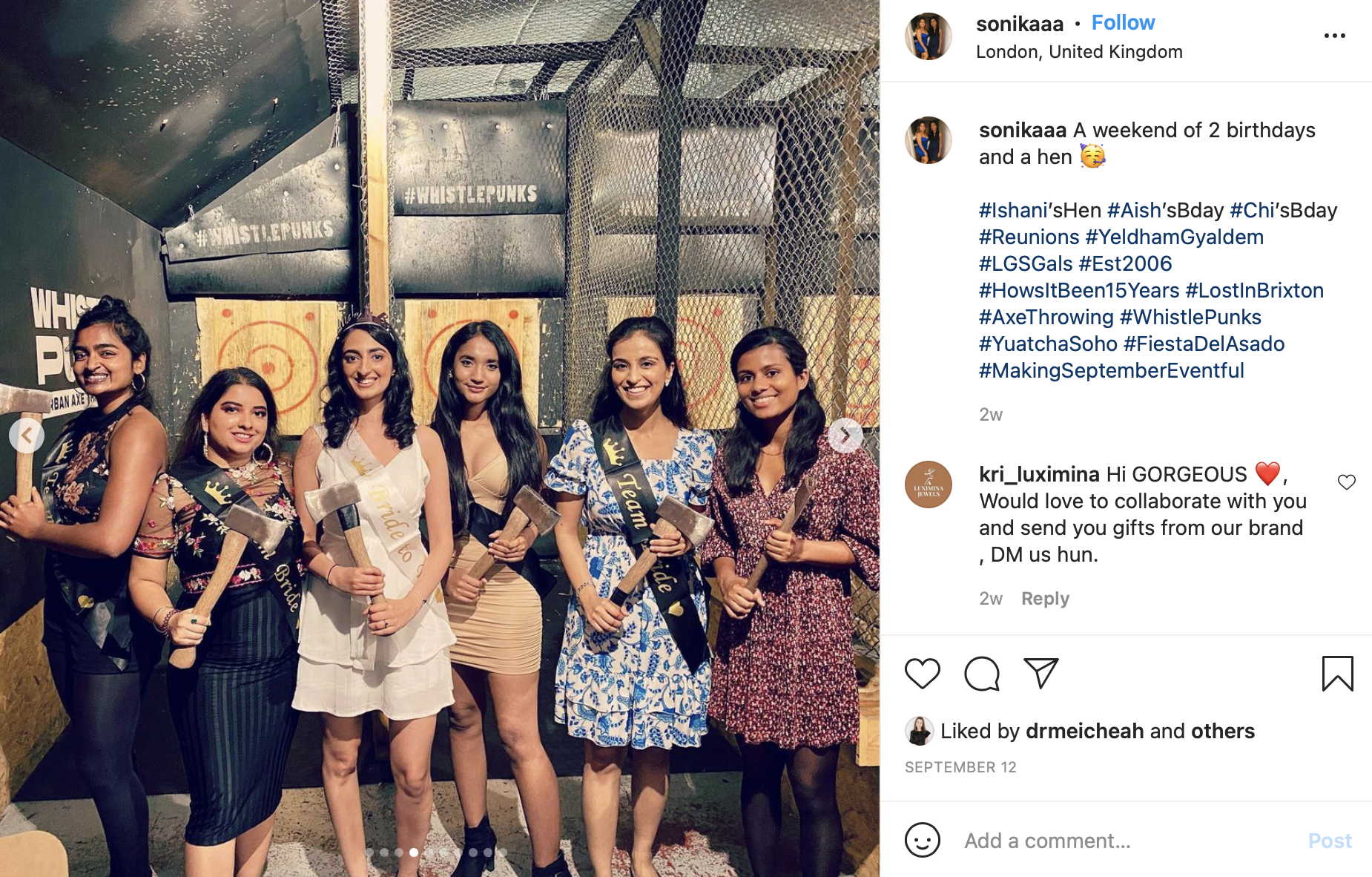Share post via paper plane icon
The height and width of the screenshot is (877, 1372).
(1040, 674)
